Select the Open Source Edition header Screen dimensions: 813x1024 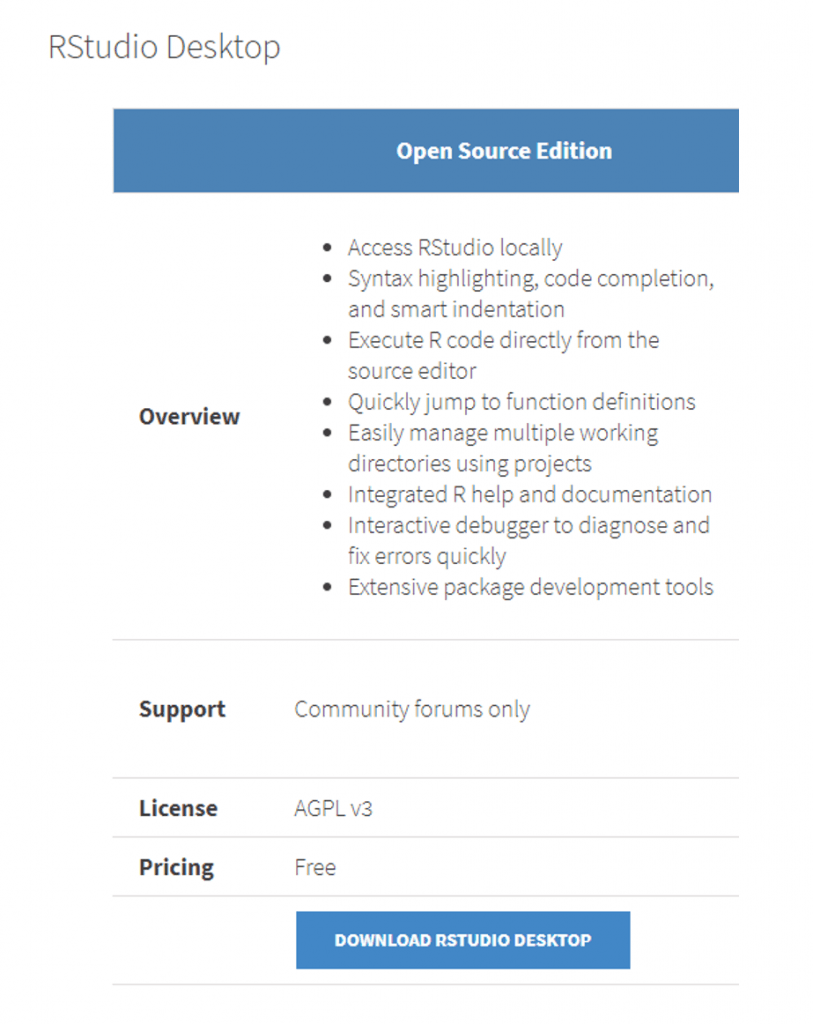pyautogui.click(x=504, y=150)
